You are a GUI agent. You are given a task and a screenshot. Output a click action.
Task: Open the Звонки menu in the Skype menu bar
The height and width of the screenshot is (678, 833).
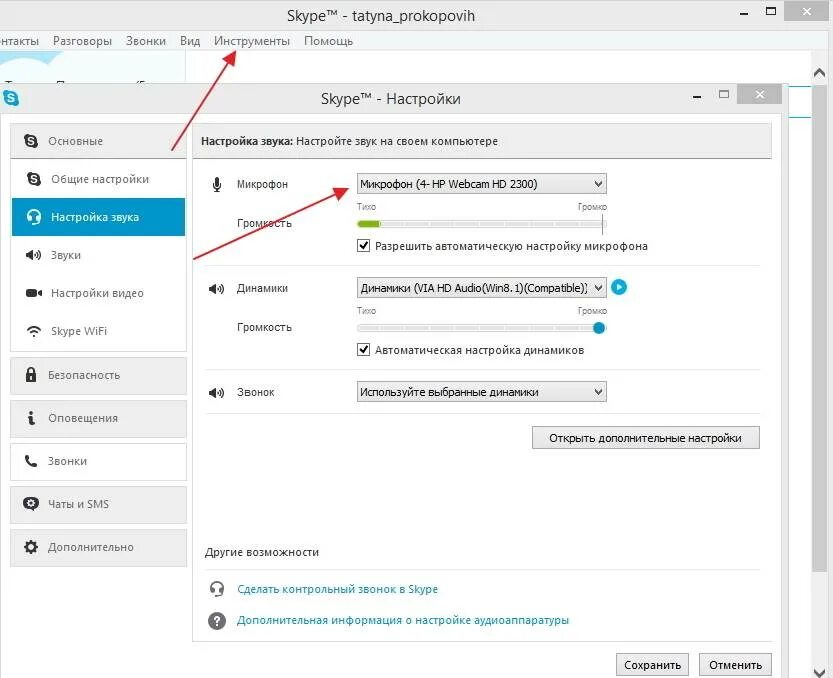coord(146,41)
